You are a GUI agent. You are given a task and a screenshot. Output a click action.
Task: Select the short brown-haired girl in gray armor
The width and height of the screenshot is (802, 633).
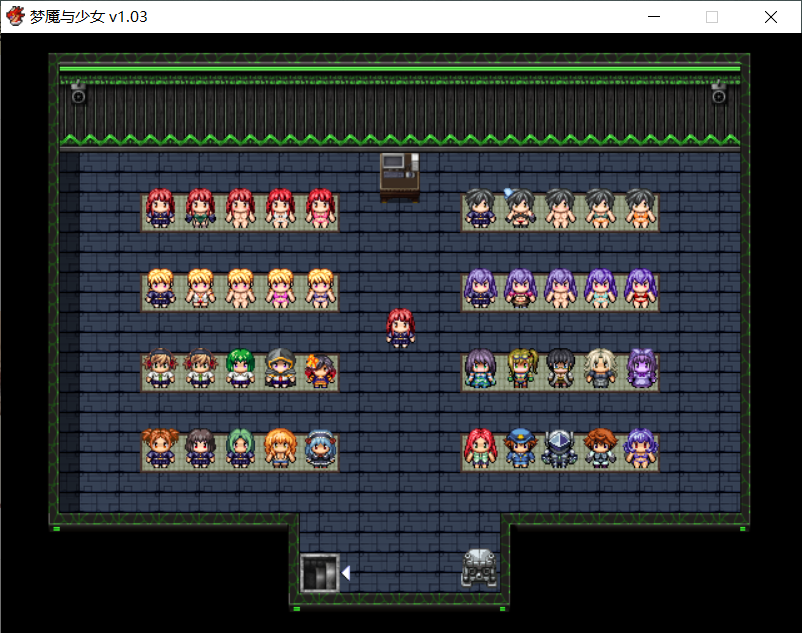[600, 448]
